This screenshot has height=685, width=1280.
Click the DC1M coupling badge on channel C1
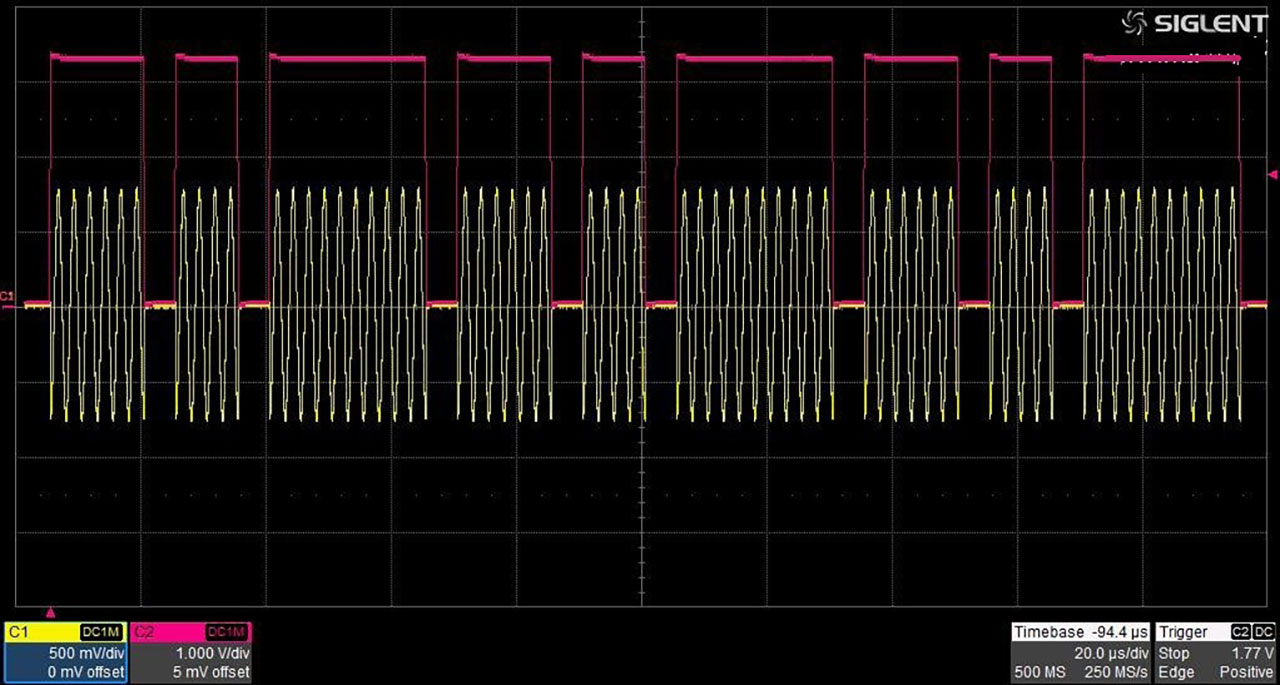103,632
